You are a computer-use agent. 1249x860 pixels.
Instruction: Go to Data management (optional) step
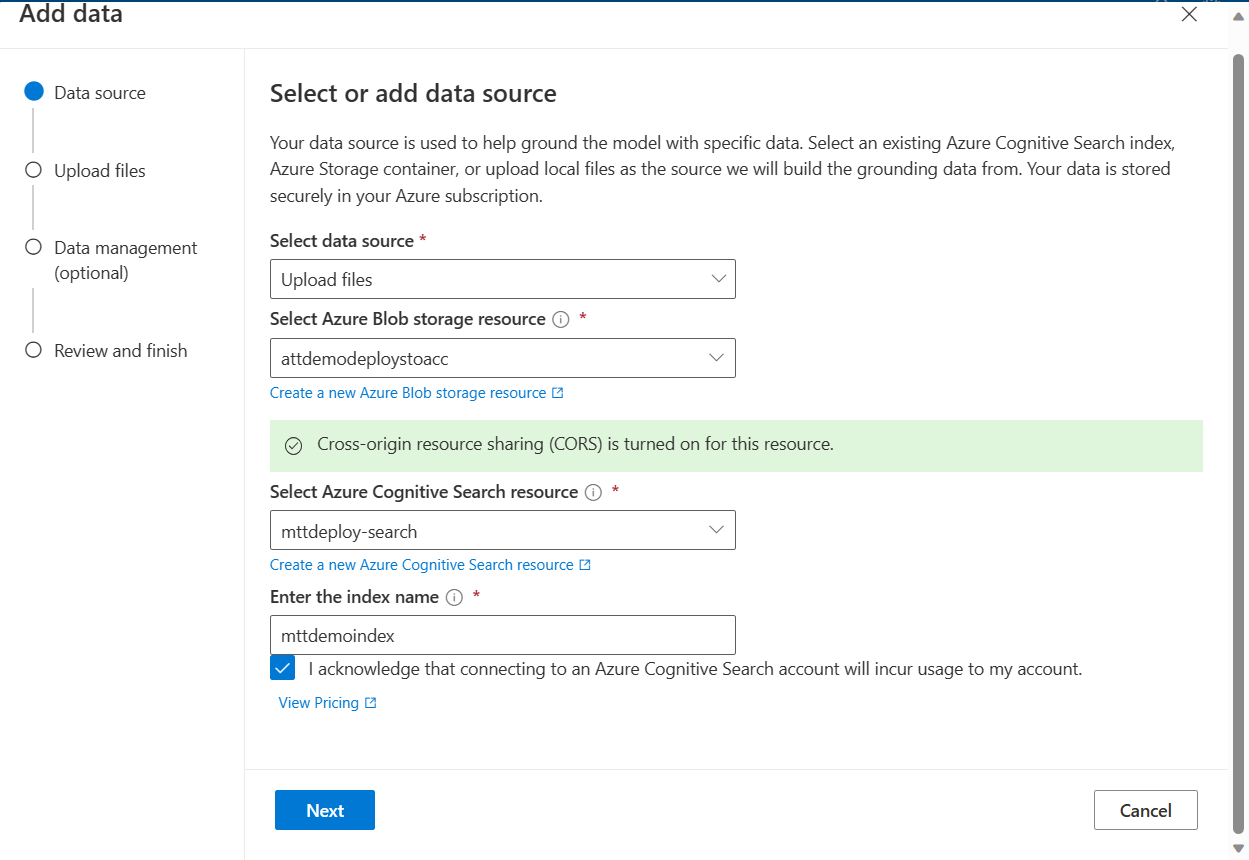(x=125, y=259)
